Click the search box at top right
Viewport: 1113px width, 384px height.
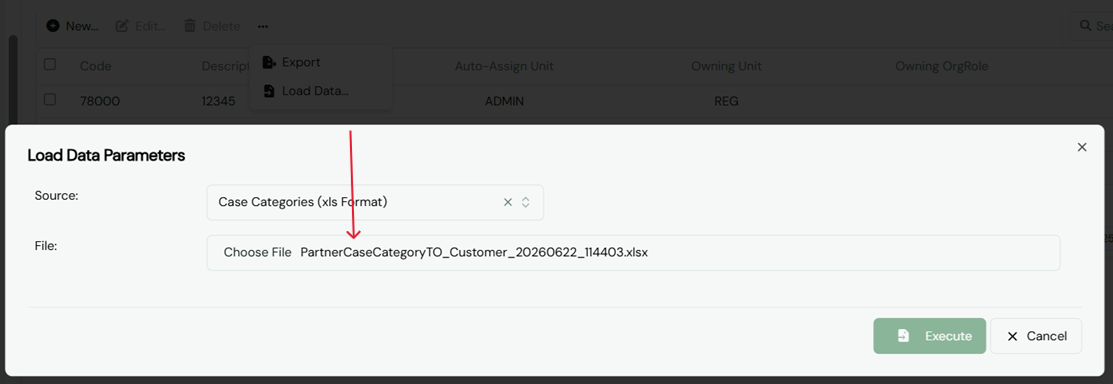1092,26
